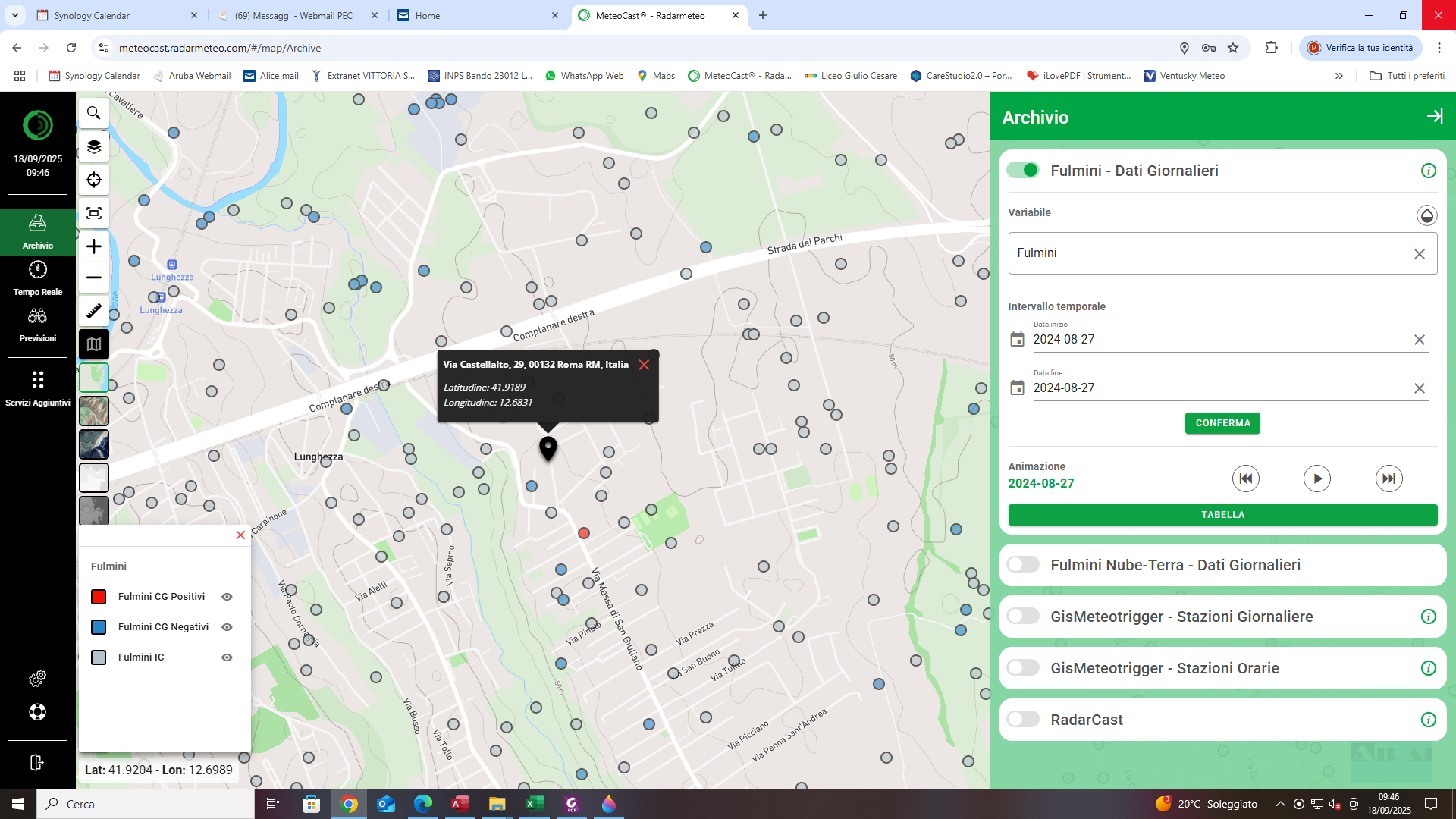Open the map layers stack icon
This screenshot has width=1456, height=819.
[94, 146]
